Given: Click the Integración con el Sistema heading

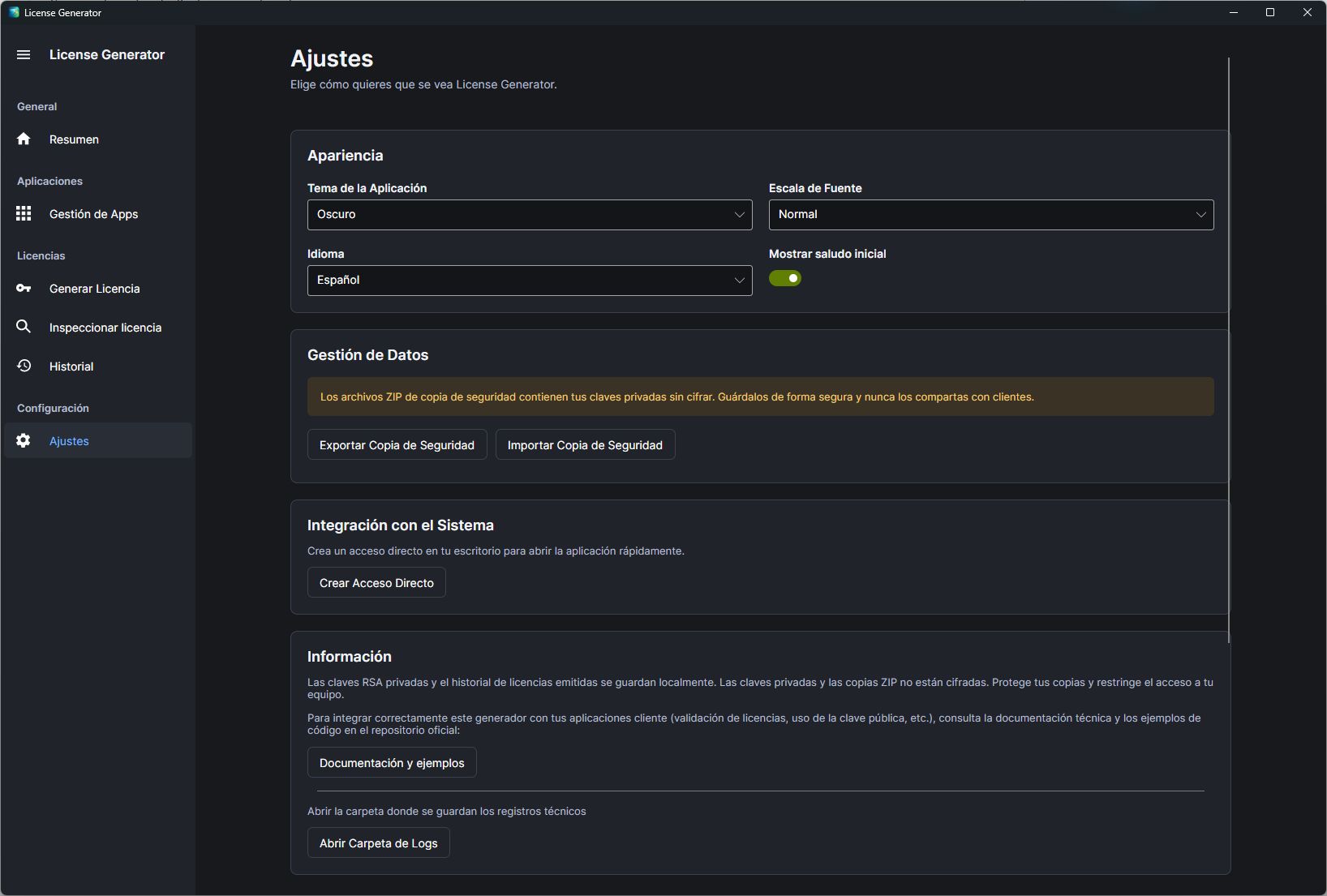Looking at the screenshot, I should pos(400,525).
